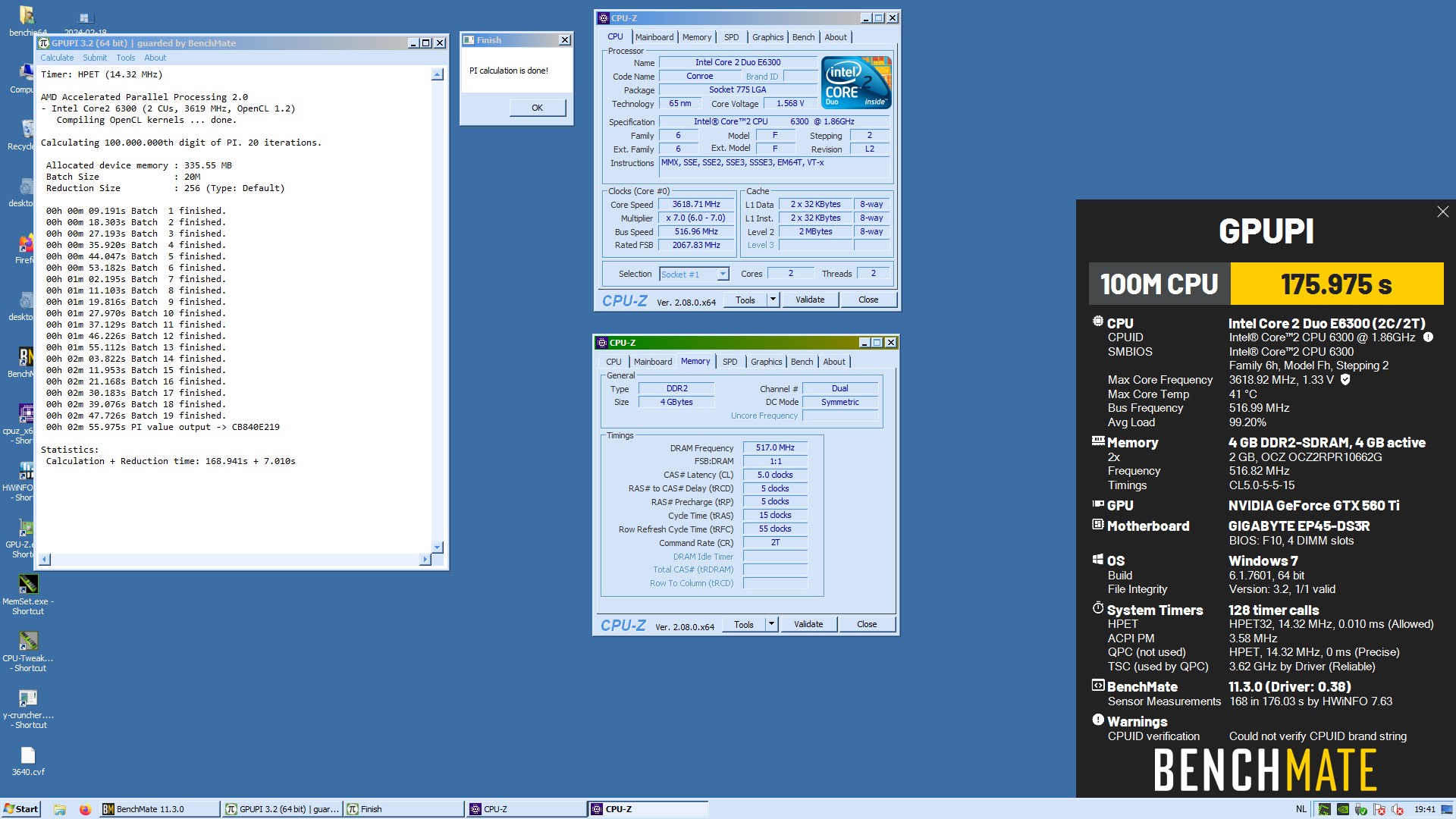Image resolution: width=1456 pixels, height=819 pixels.
Task: Launch Firefox from the taskbar quick launch
Action: click(x=85, y=809)
